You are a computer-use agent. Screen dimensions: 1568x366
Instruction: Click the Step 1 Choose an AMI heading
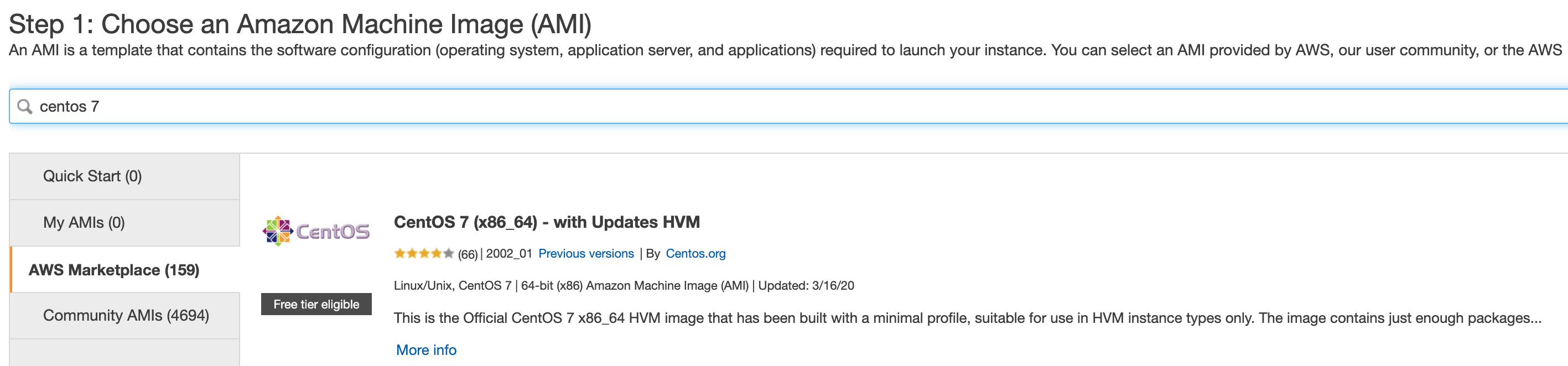point(299,24)
